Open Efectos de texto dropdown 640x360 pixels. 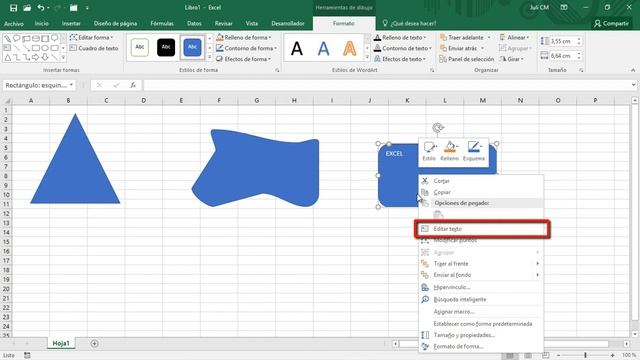coord(400,59)
